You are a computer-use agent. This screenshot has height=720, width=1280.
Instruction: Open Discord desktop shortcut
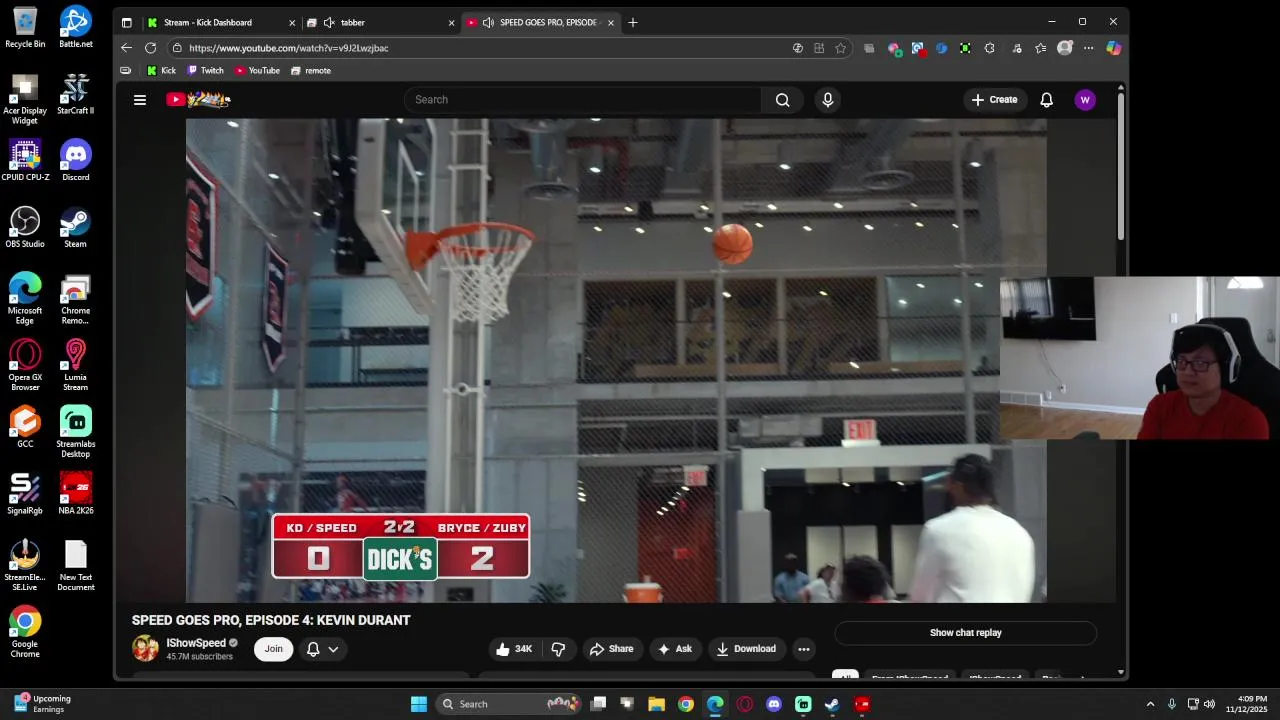pyautogui.click(x=75, y=161)
